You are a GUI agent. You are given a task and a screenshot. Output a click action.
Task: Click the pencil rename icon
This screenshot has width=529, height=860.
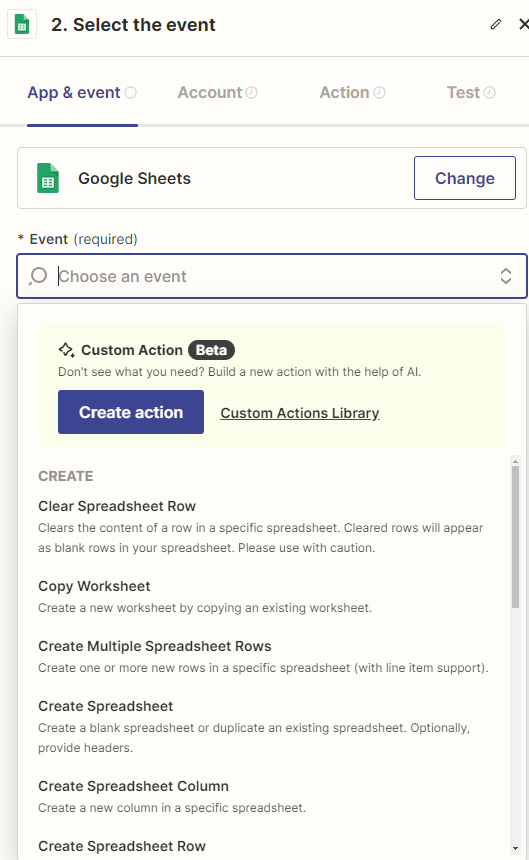click(496, 24)
